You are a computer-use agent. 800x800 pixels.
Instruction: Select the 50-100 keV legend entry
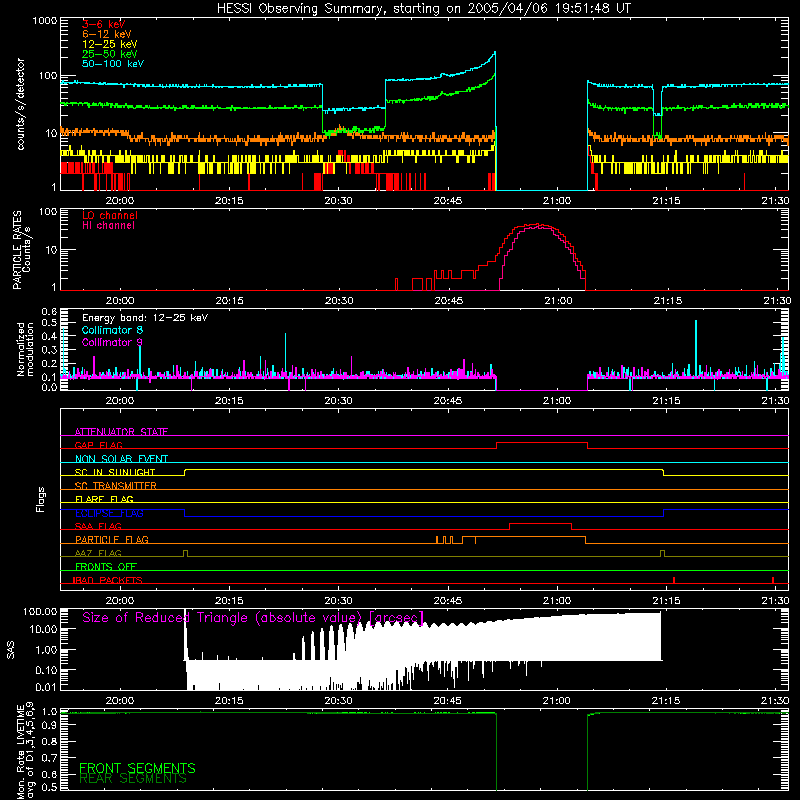click(x=113, y=64)
